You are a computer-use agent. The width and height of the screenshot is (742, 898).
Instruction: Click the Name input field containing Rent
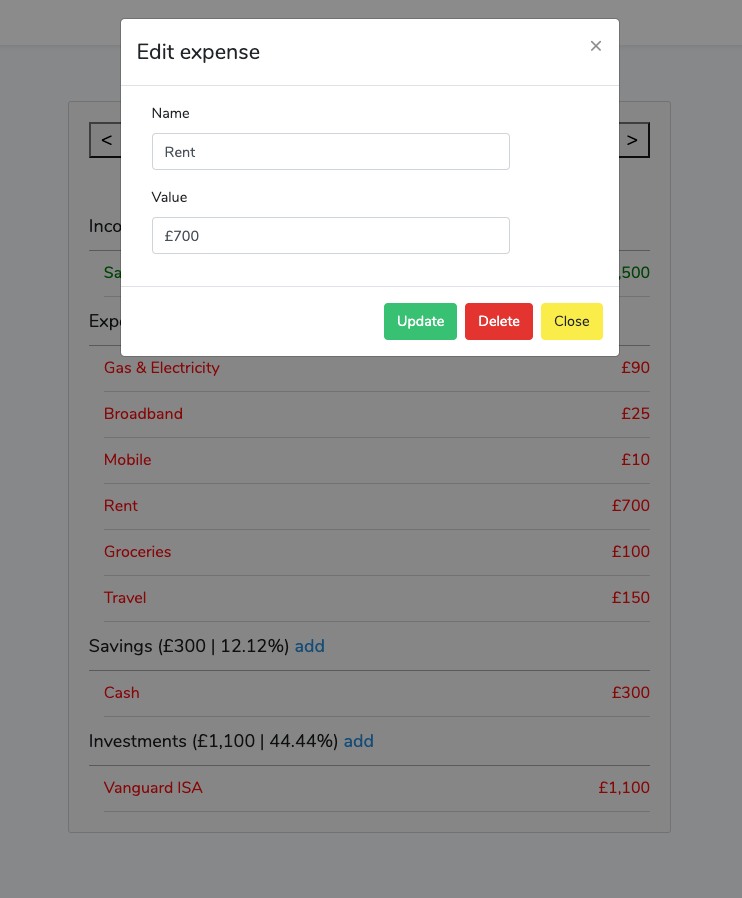(x=330, y=152)
